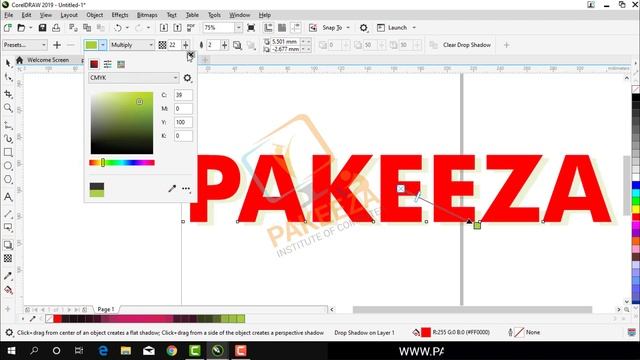Open the Presets dropdown

tap(24, 45)
